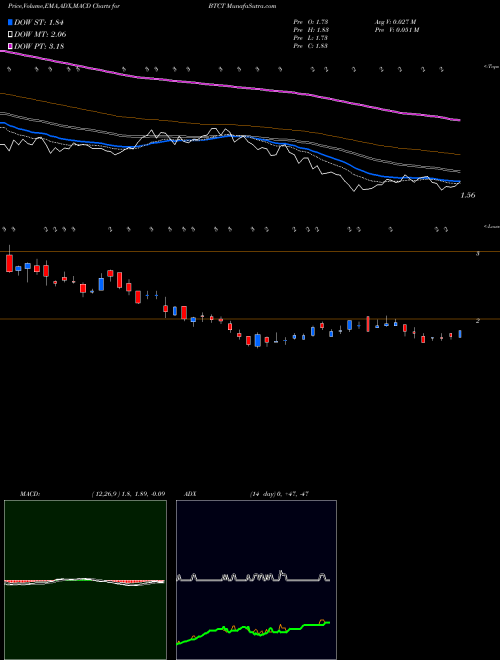Click the 'MACD:' panel label
Image resolution: width=500 pixels, height=660 pixels.
click(x=30, y=494)
